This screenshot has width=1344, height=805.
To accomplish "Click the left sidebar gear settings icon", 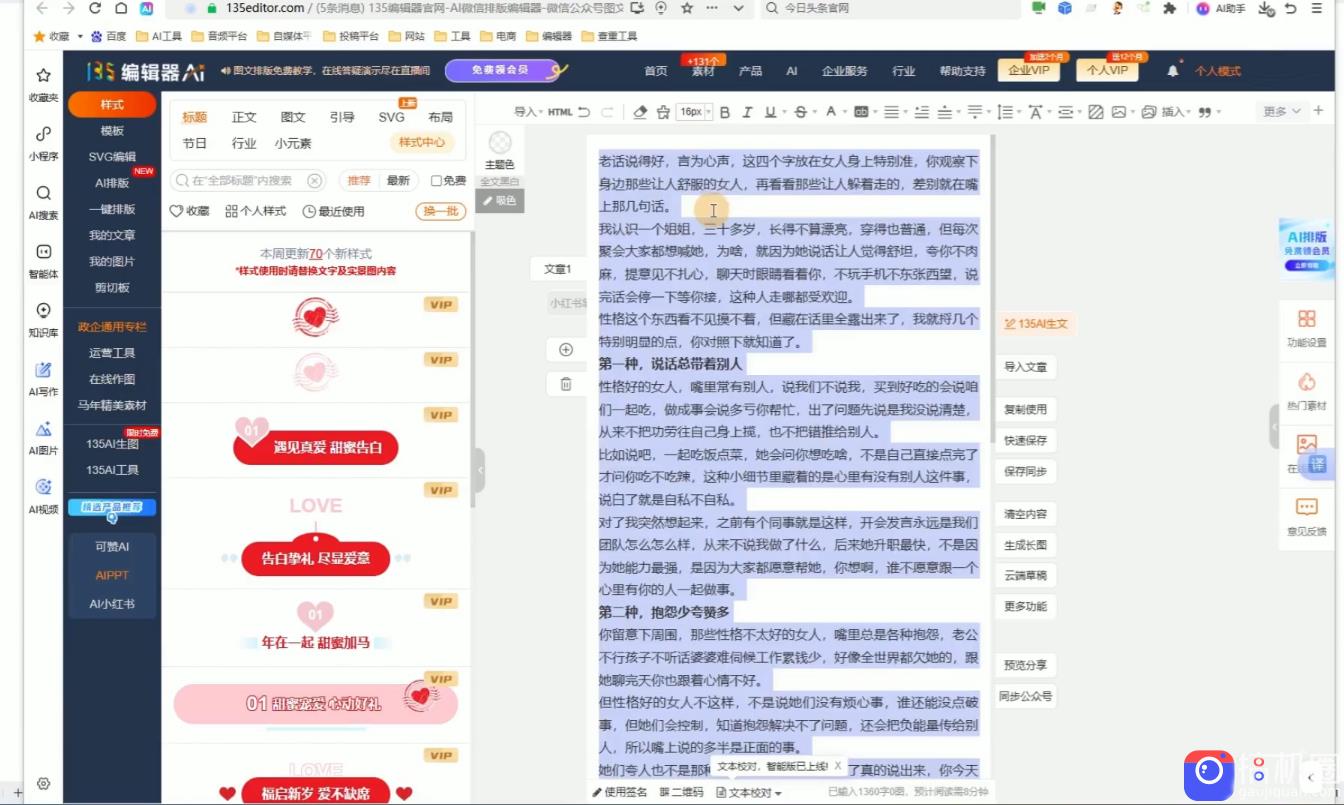I will [x=43, y=784].
